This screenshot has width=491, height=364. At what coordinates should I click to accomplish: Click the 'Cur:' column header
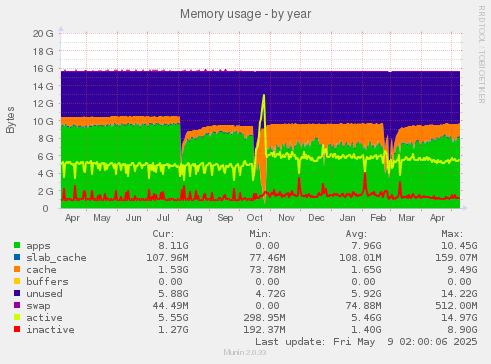pyautogui.click(x=163, y=234)
